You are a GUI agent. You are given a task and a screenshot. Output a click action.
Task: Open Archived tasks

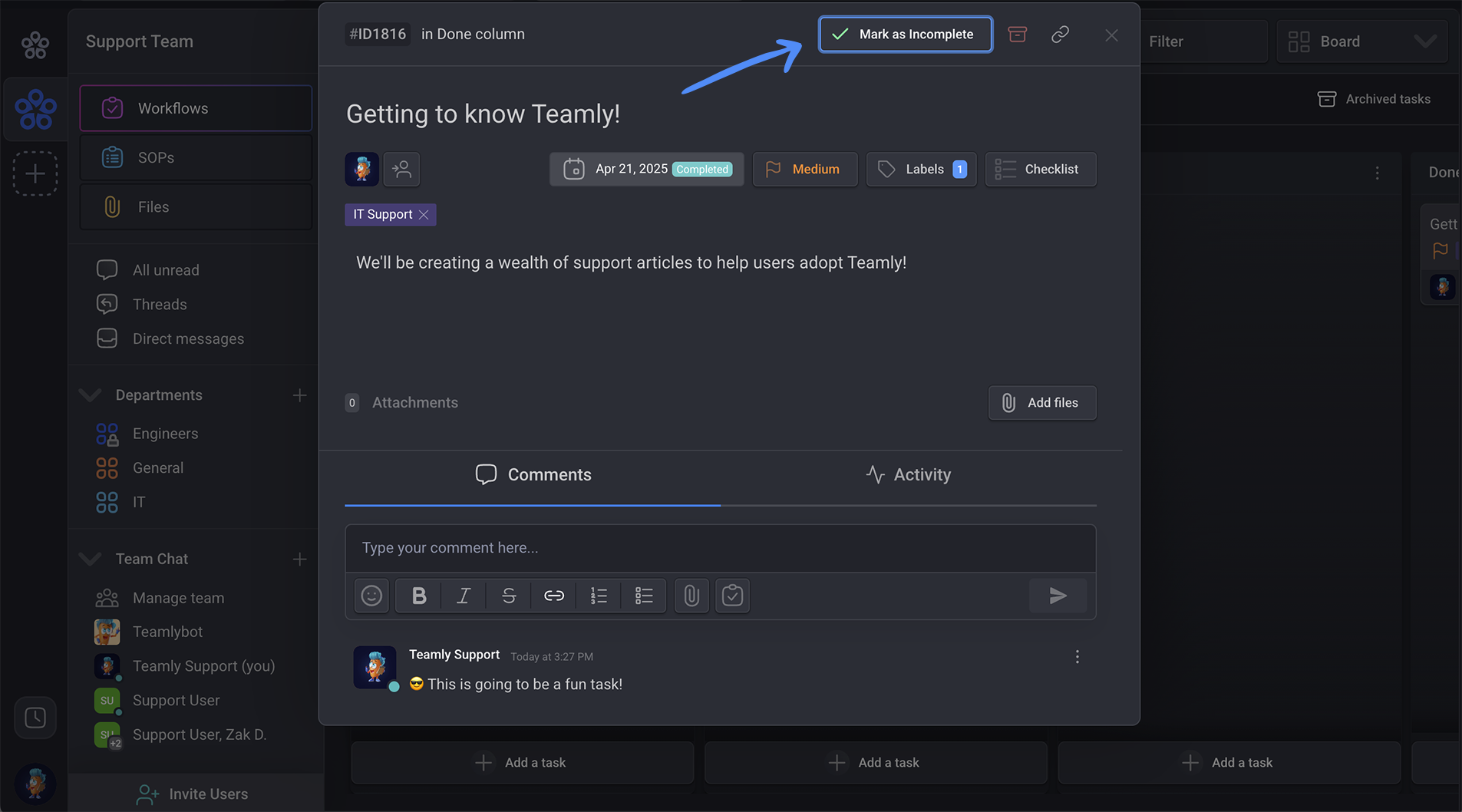[1374, 99]
